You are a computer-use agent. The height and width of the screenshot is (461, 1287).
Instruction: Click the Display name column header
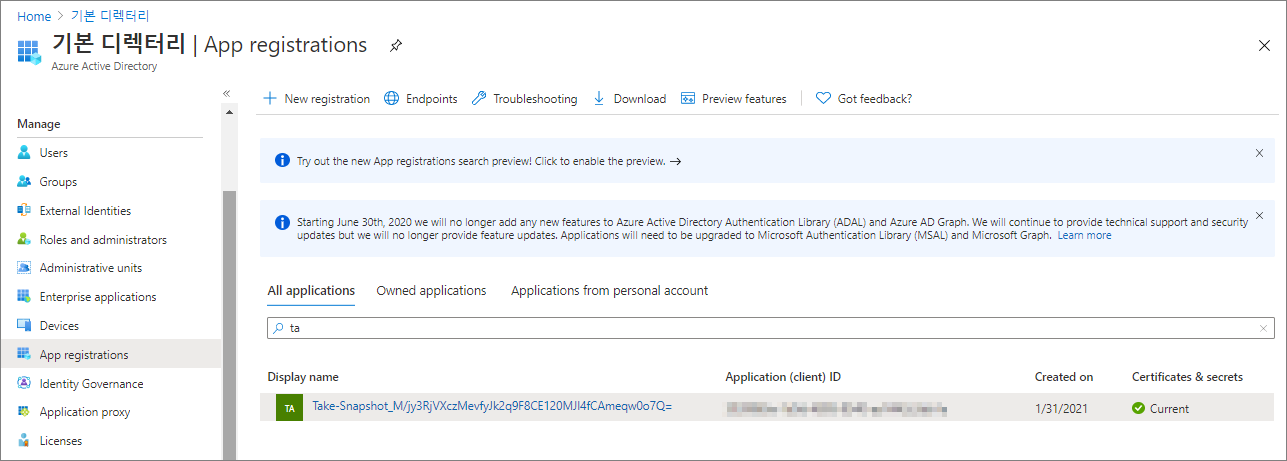303,377
